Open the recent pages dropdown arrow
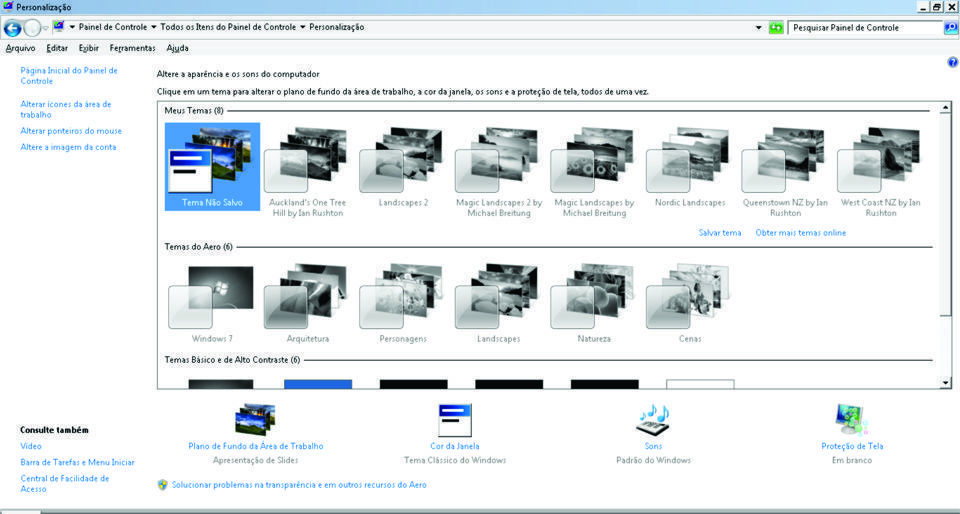The height and width of the screenshot is (514, 960). tap(46, 28)
